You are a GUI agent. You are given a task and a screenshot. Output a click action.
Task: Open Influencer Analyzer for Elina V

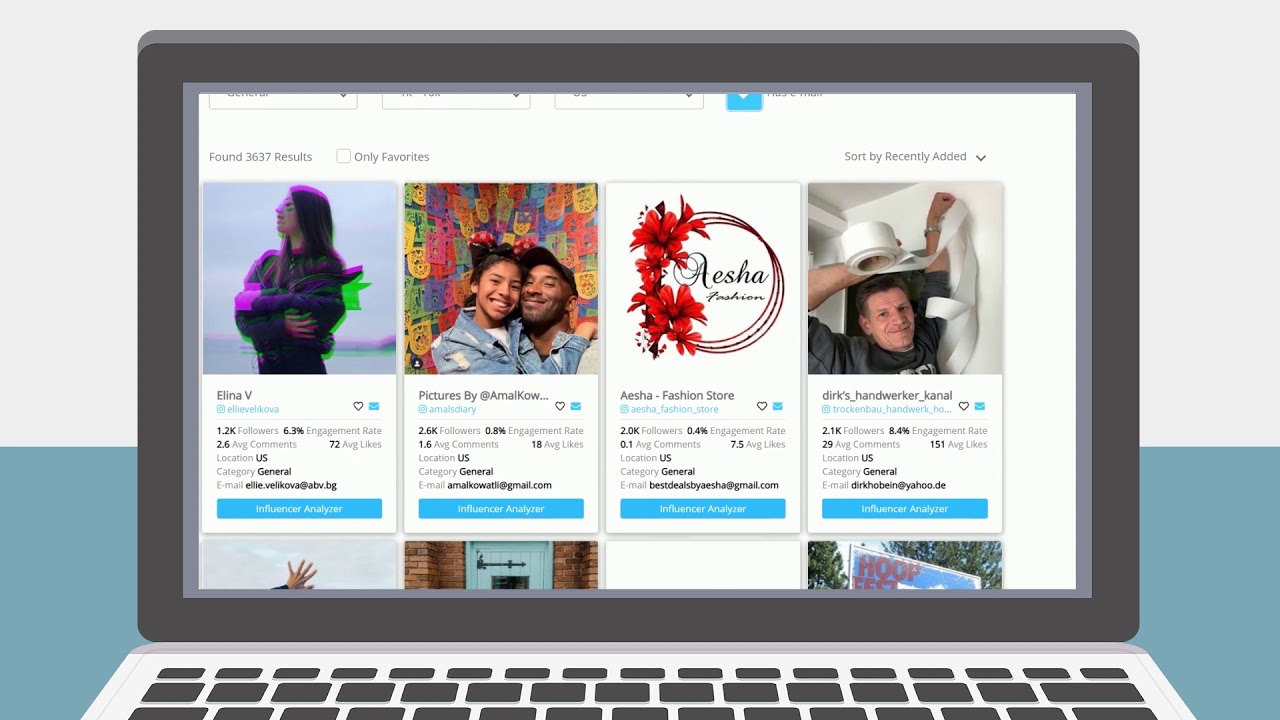[x=299, y=509]
